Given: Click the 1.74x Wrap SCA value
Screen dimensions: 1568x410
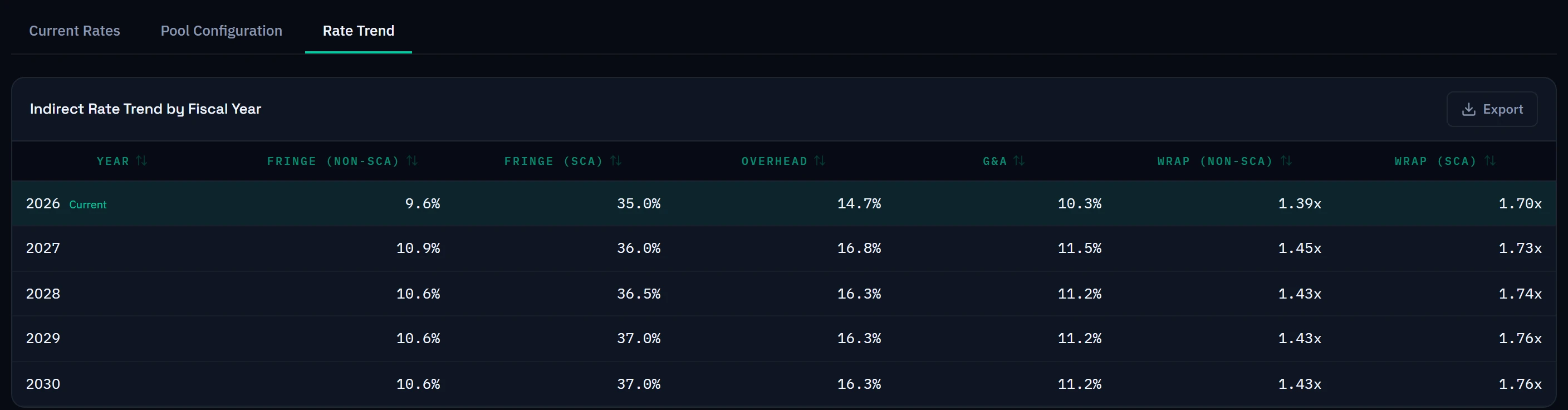Looking at the screenshot, I should point(1520,294).
